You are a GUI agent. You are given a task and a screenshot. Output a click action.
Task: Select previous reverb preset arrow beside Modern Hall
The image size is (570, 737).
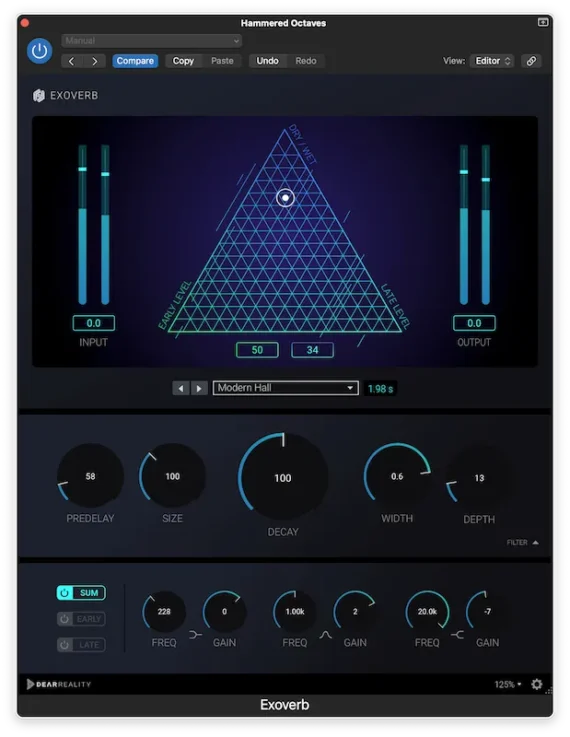pos(180,388)
